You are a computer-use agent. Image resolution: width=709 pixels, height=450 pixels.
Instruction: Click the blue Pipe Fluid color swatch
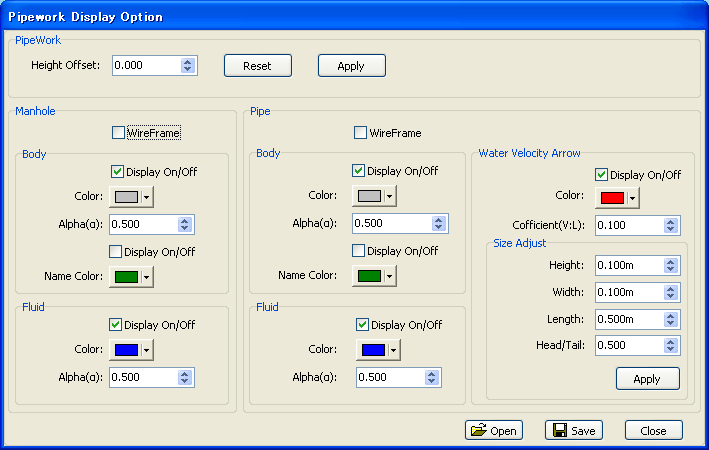pos(373,350)
